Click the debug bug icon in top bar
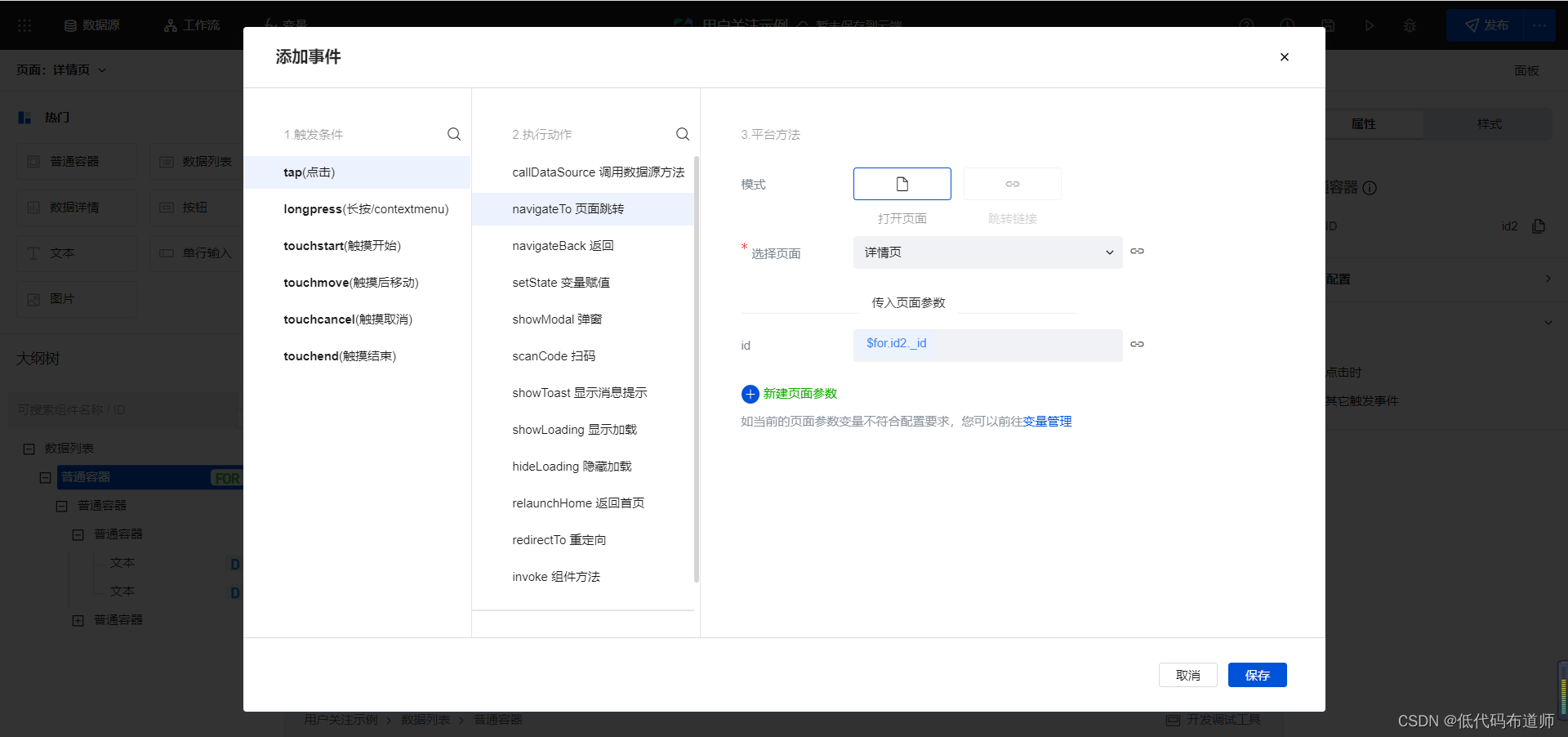 [x=1410, y=25]
